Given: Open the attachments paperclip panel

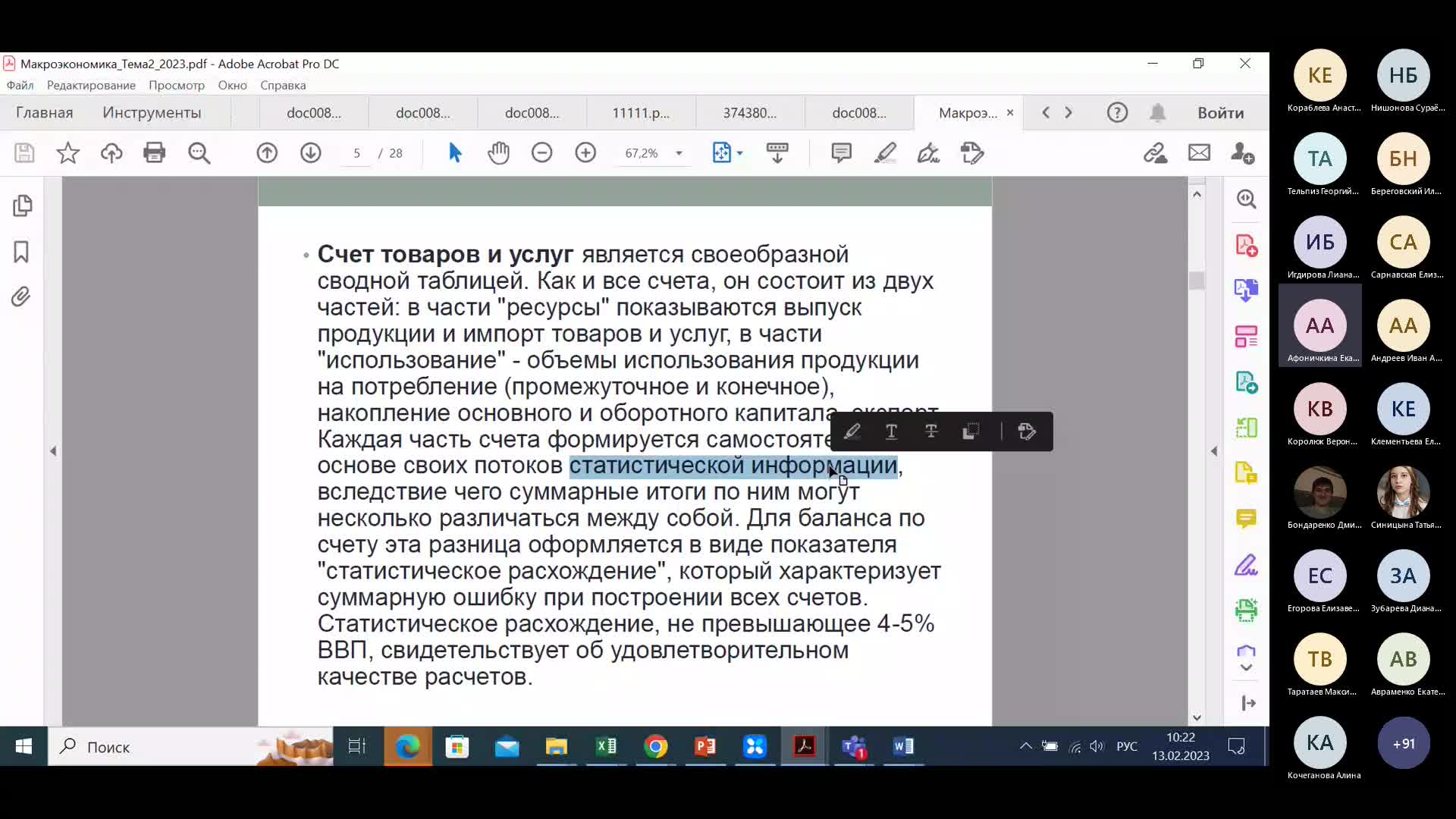Looking at the screenshot, I should click(x=21, y=297).
